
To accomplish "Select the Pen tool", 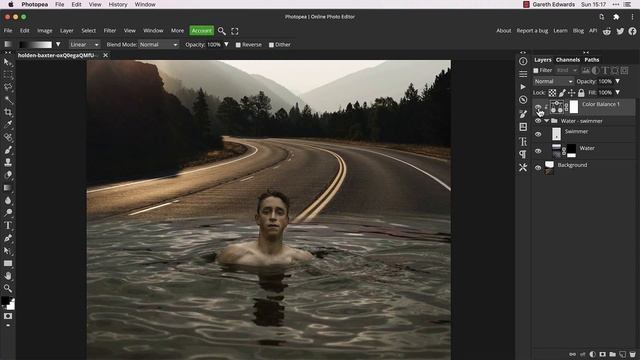I will click(7, 238).
